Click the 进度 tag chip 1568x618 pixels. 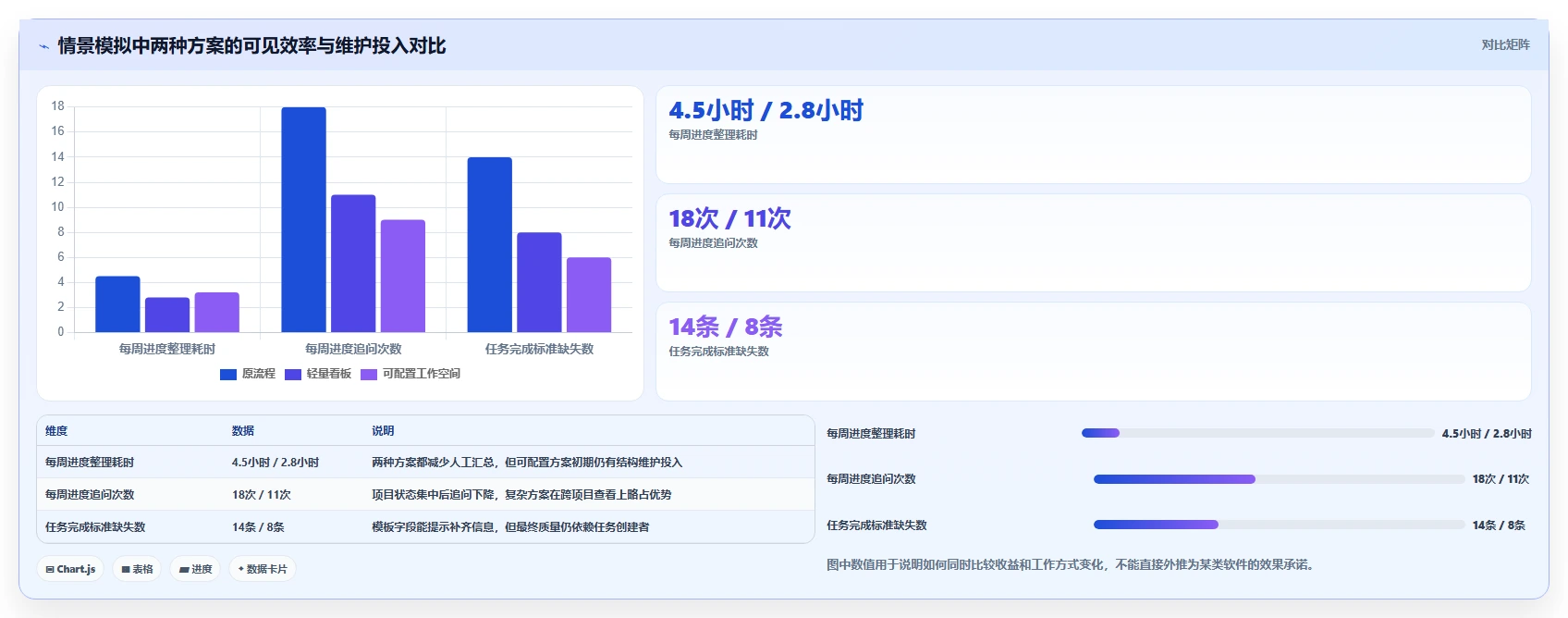(196, 569)
